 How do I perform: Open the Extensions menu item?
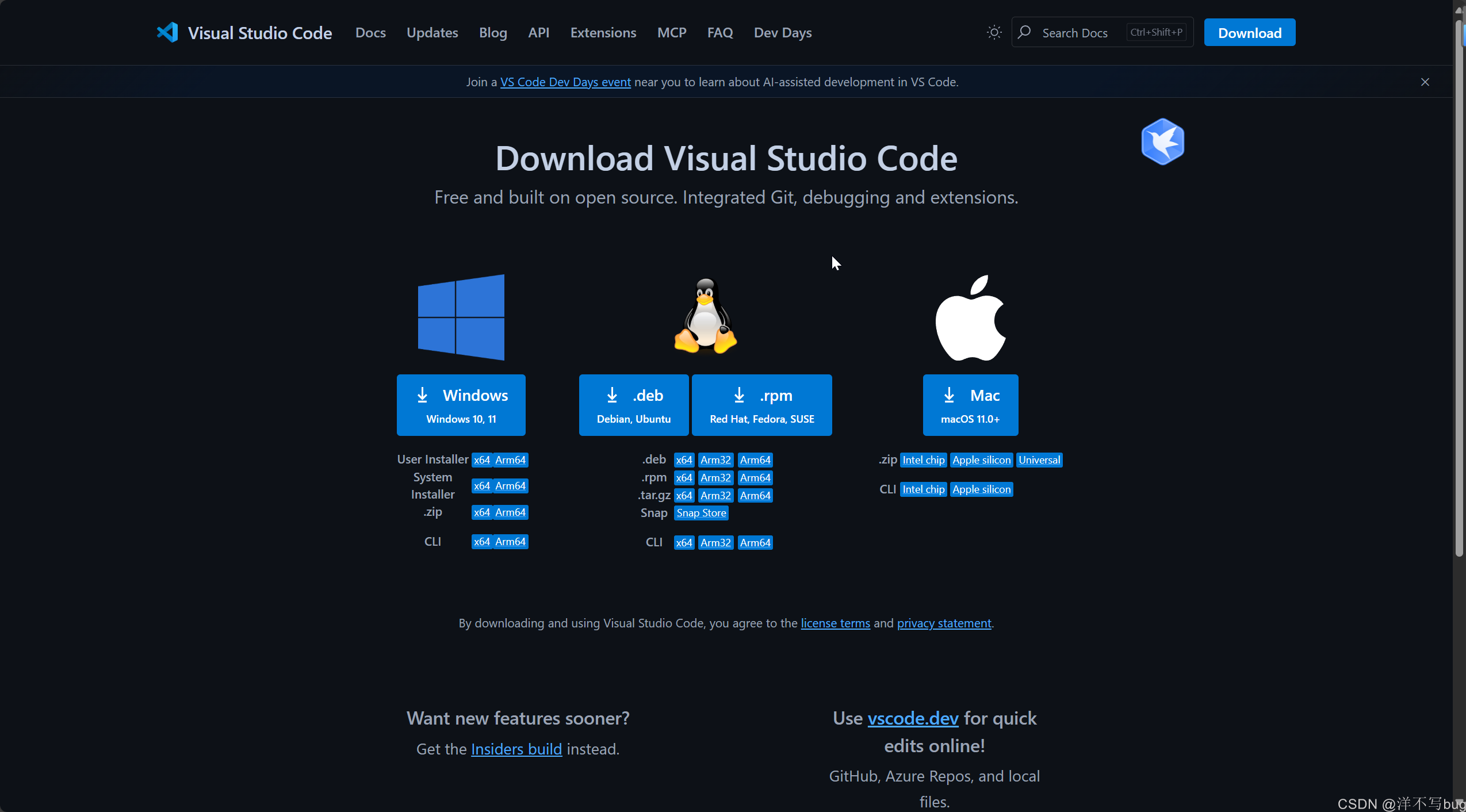[x=603, y=33]
